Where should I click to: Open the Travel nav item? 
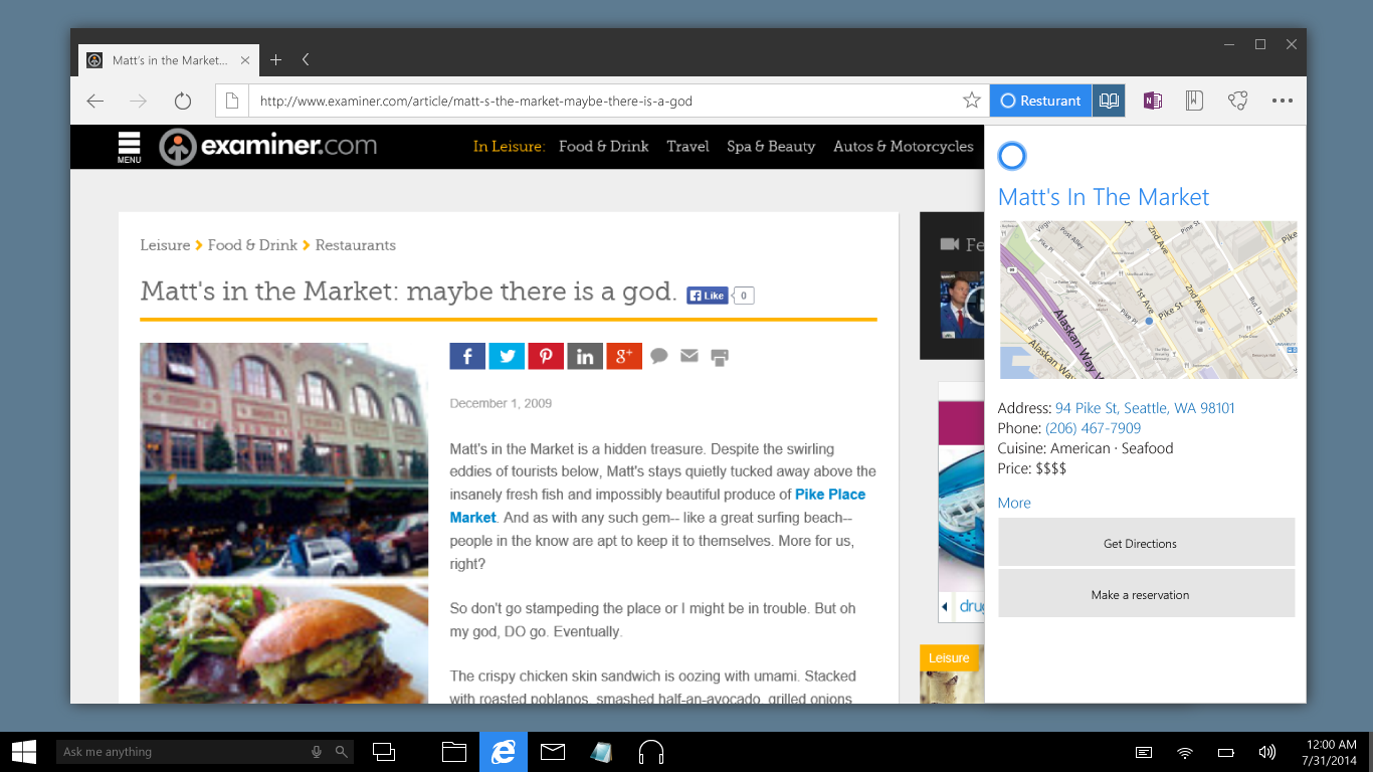(688, 146)
